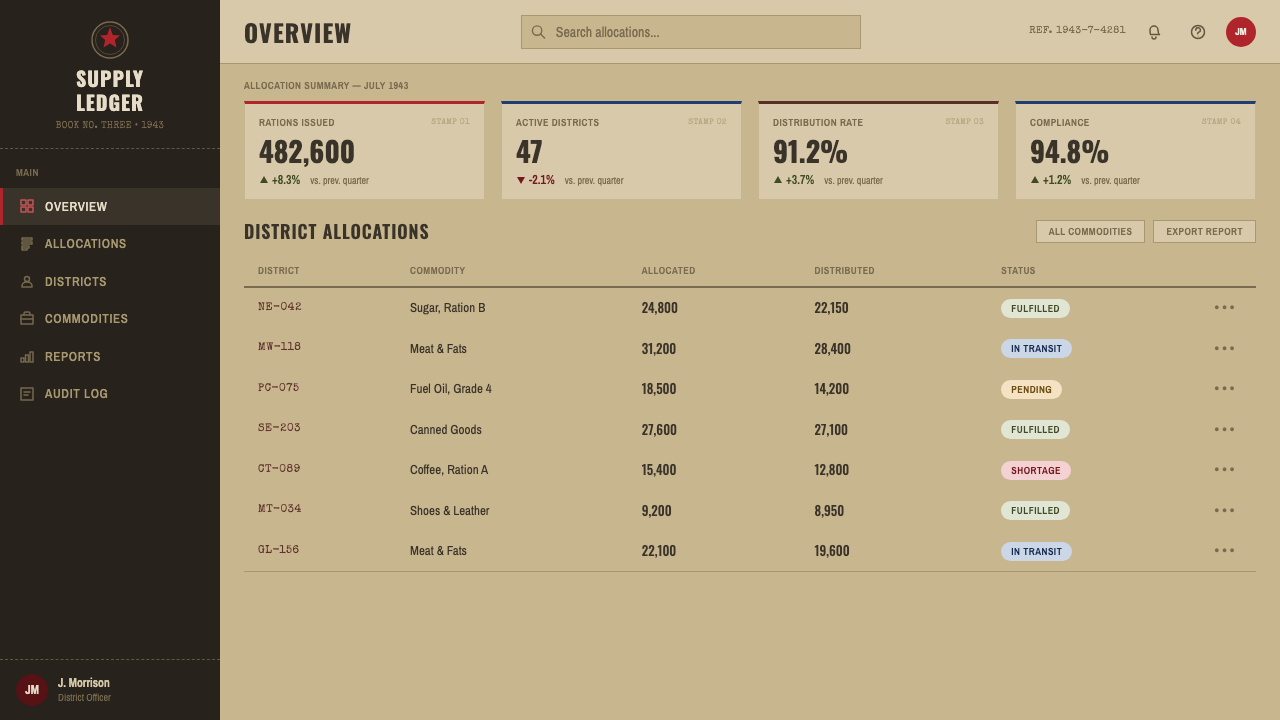Click the In Transit badge for MW-118
The width and height of the screenshot is (1280, 720).
coord(1036,349)
